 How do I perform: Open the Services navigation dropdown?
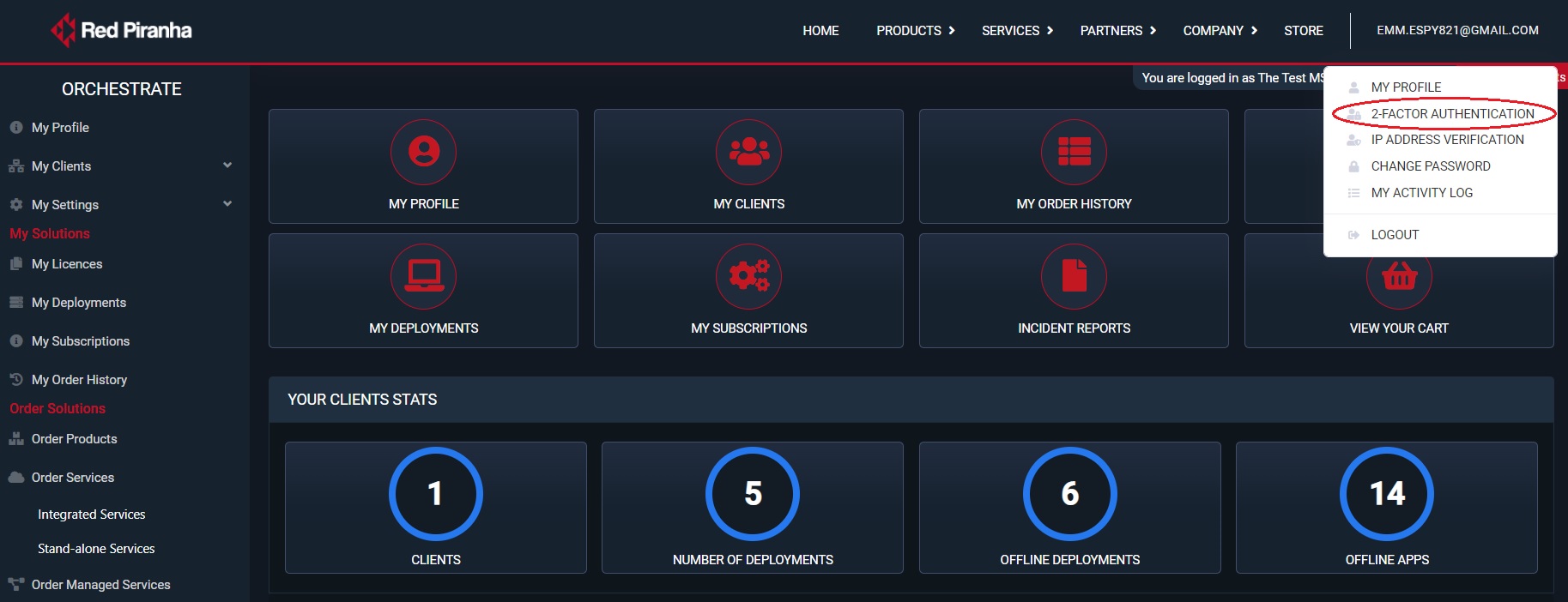click(1017, 30)
